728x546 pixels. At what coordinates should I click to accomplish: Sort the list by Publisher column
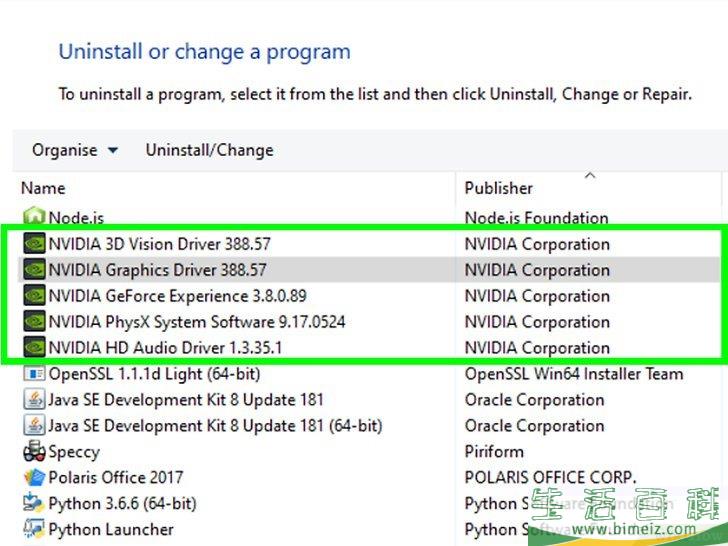click(499, 188)
